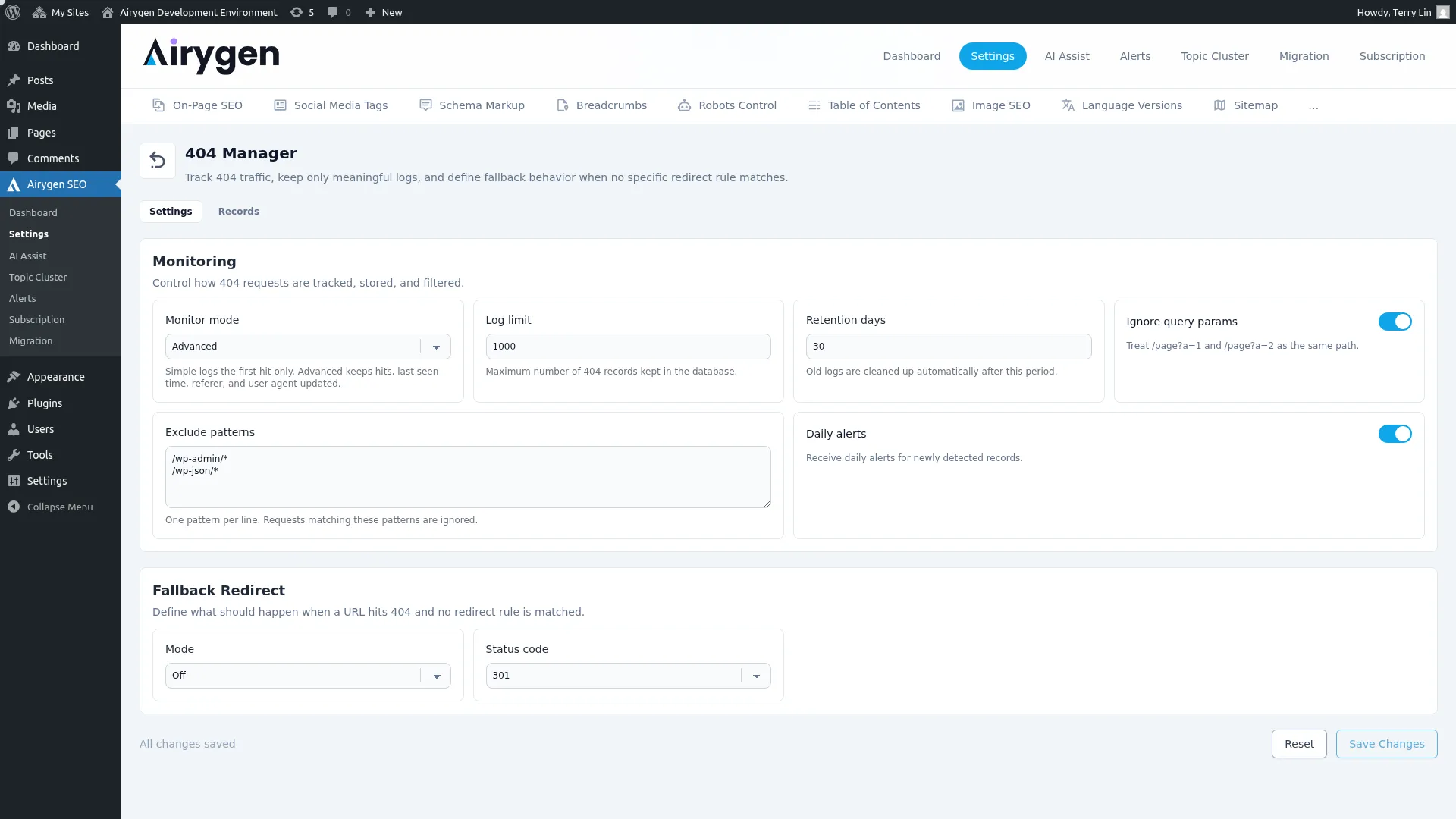Open the comments bubble icon in admin bar
This screenshot has width=1456, height=819.
(x=332, y=12)
